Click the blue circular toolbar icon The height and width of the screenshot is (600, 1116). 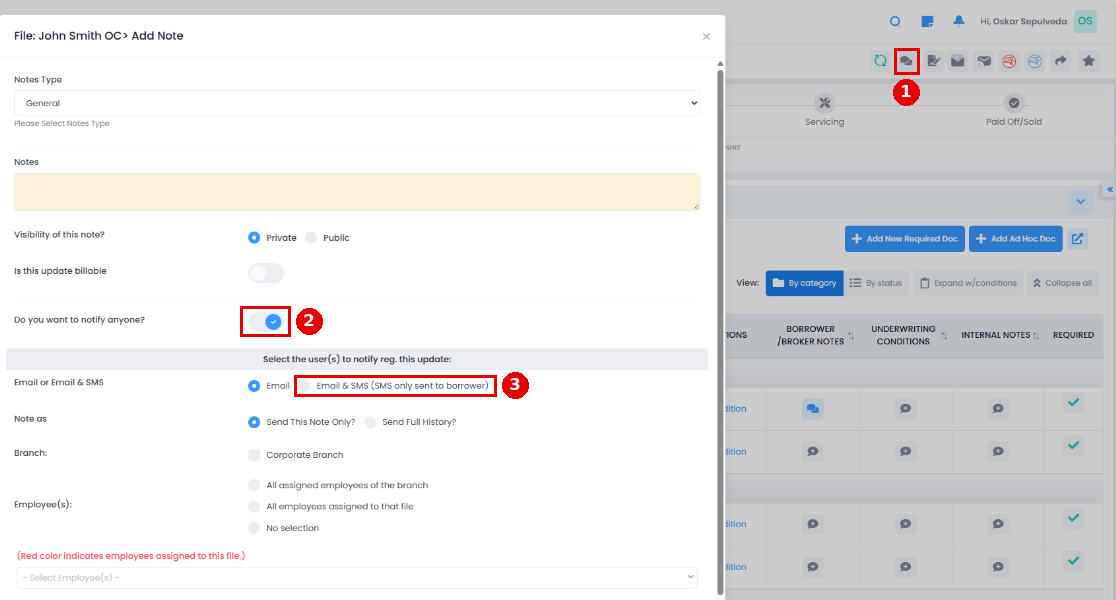tap(1035, 61)
